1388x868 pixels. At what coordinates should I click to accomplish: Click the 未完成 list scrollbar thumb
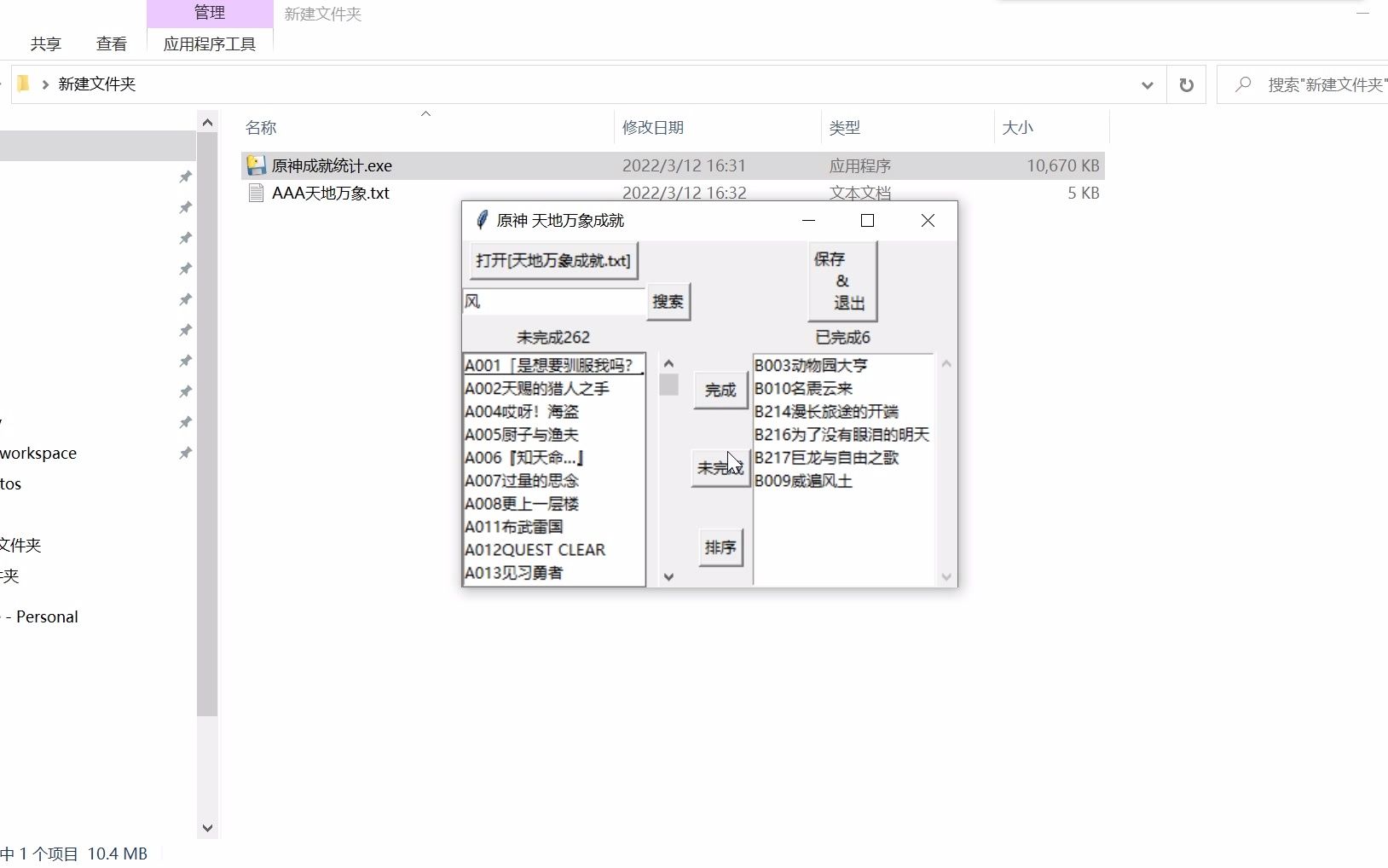pyautogui.click(x=668, y=385)
